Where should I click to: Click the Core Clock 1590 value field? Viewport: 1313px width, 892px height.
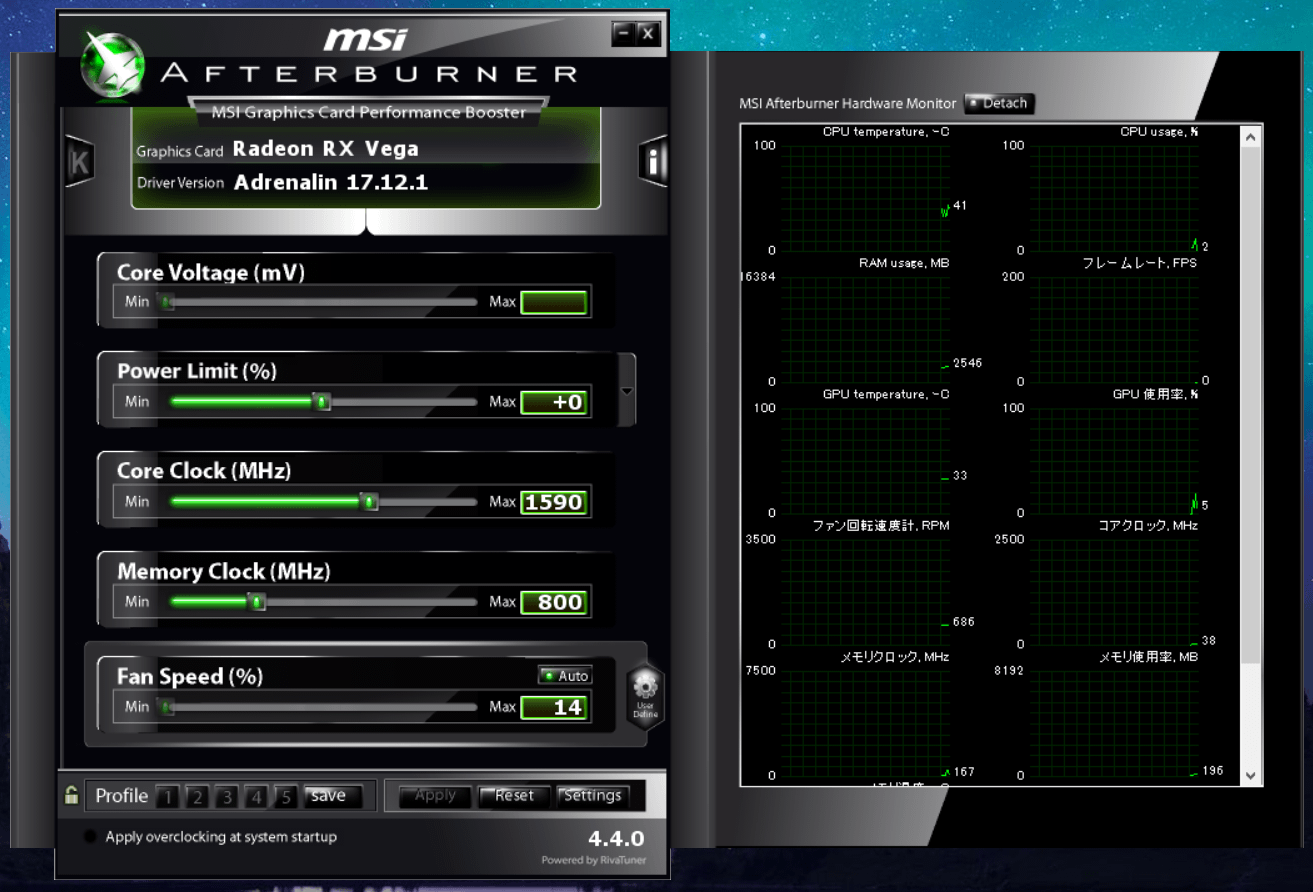click(x=554, y=502)
